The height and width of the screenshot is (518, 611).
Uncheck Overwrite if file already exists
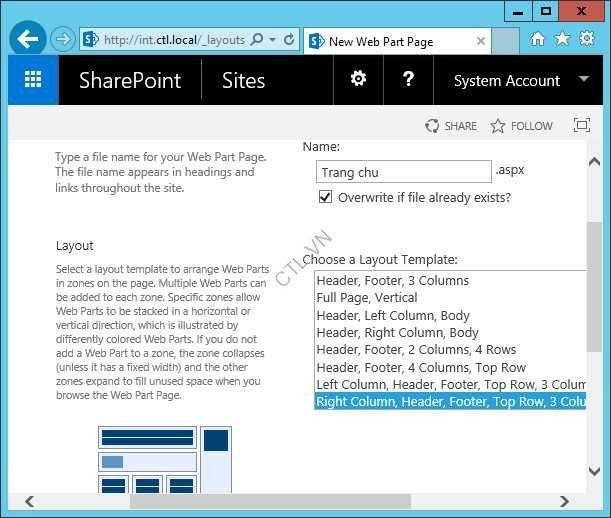(x=325, y=197)
